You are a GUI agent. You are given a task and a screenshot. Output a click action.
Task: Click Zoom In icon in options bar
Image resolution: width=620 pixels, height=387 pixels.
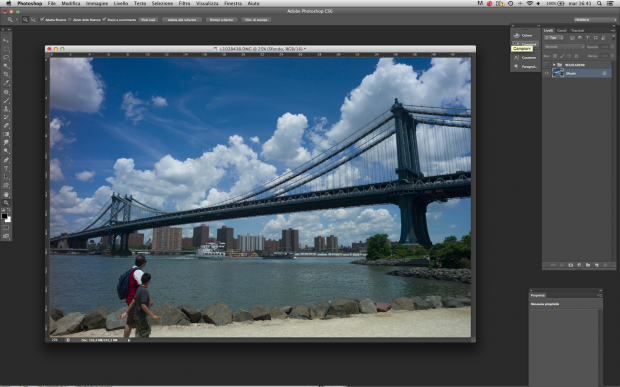25,19
